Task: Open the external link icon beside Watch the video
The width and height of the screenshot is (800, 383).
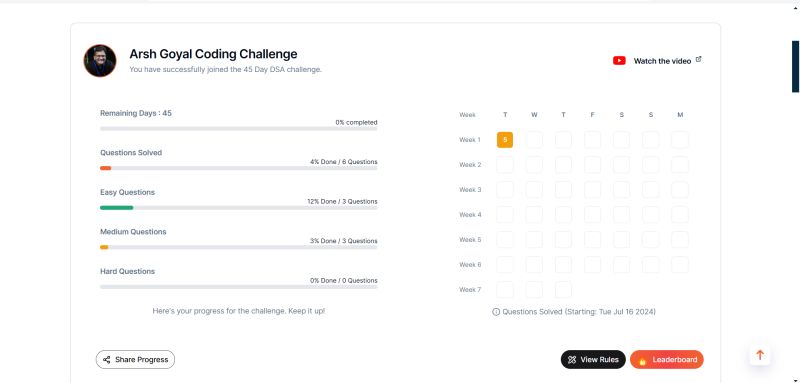Action: 698,59
